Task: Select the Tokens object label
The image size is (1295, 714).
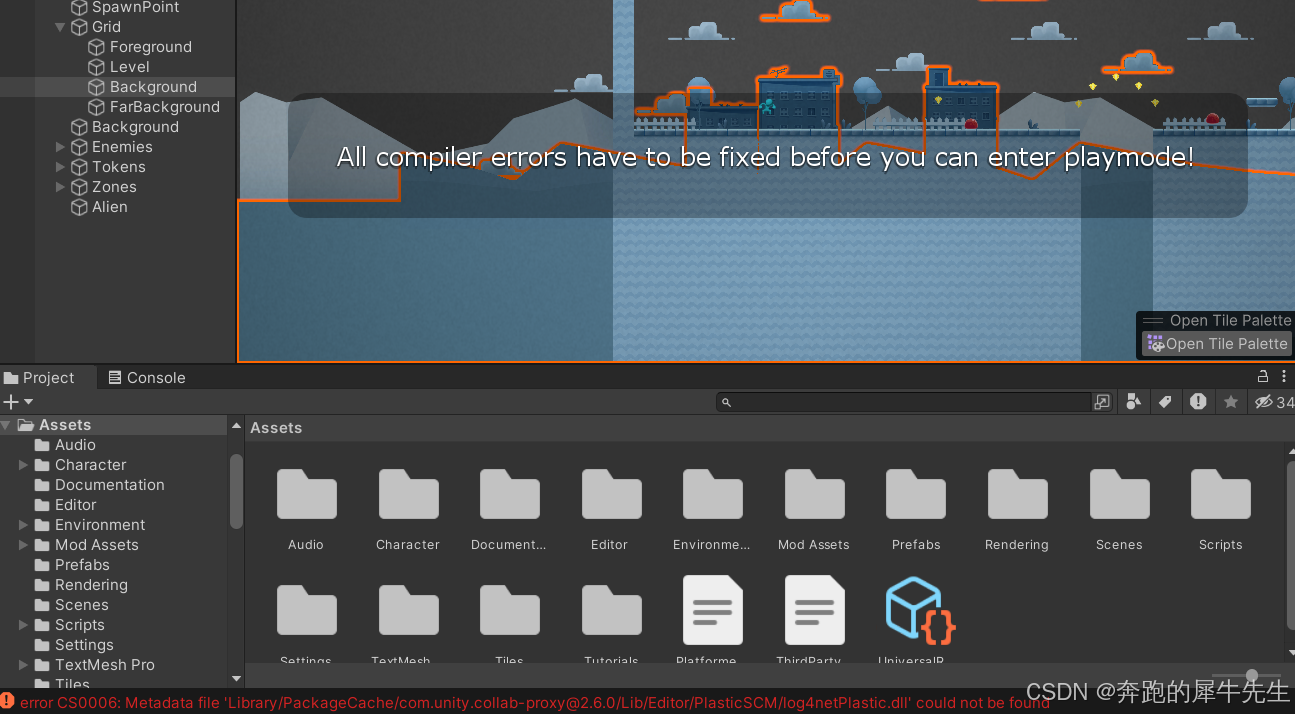Action: 118,167
